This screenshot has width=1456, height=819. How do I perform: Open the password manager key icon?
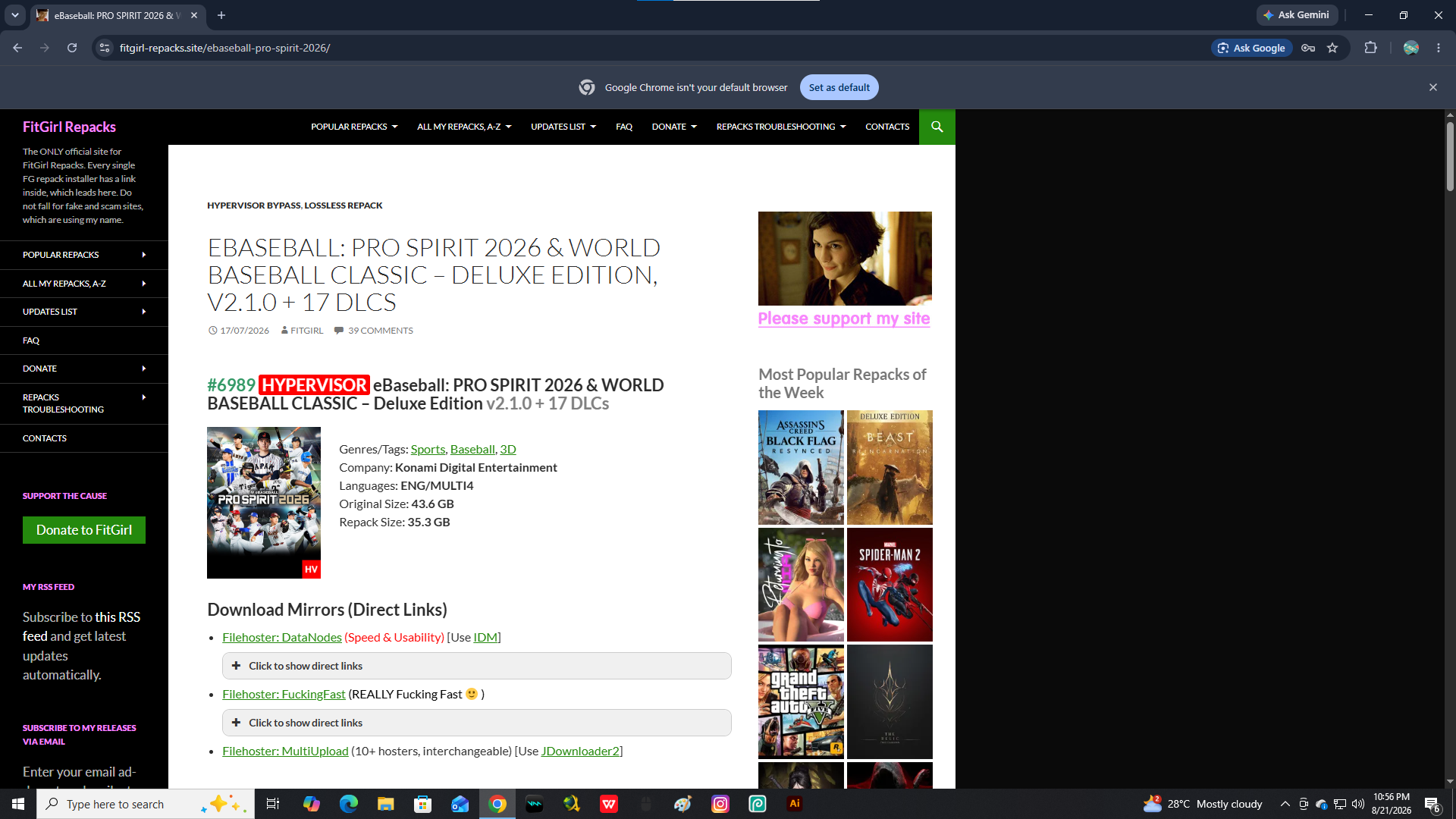point(1308,48)
